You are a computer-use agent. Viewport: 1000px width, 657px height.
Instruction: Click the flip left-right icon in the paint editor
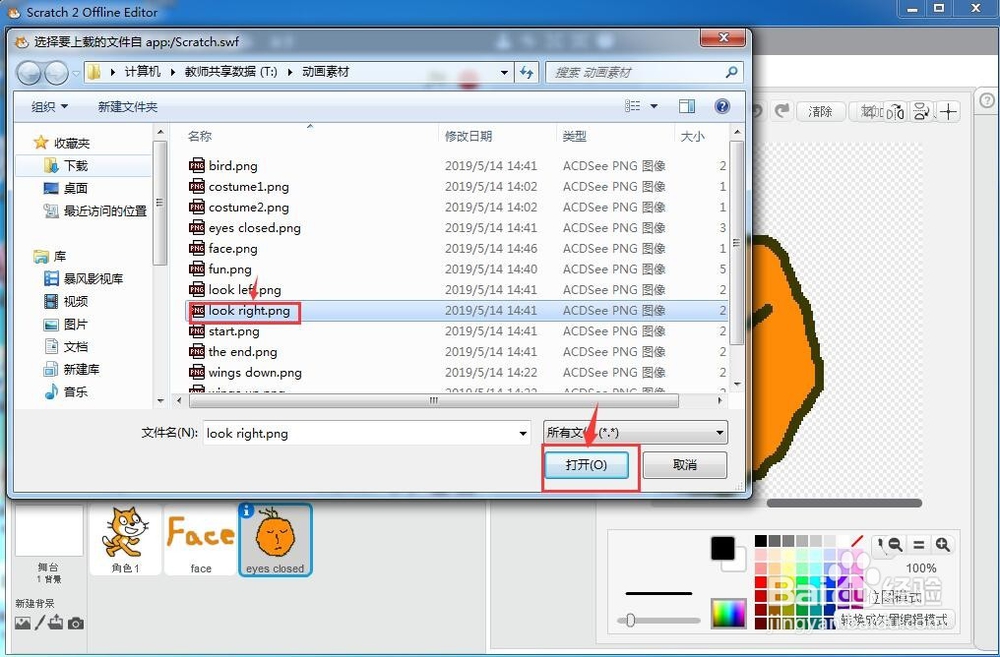[896, 112]
